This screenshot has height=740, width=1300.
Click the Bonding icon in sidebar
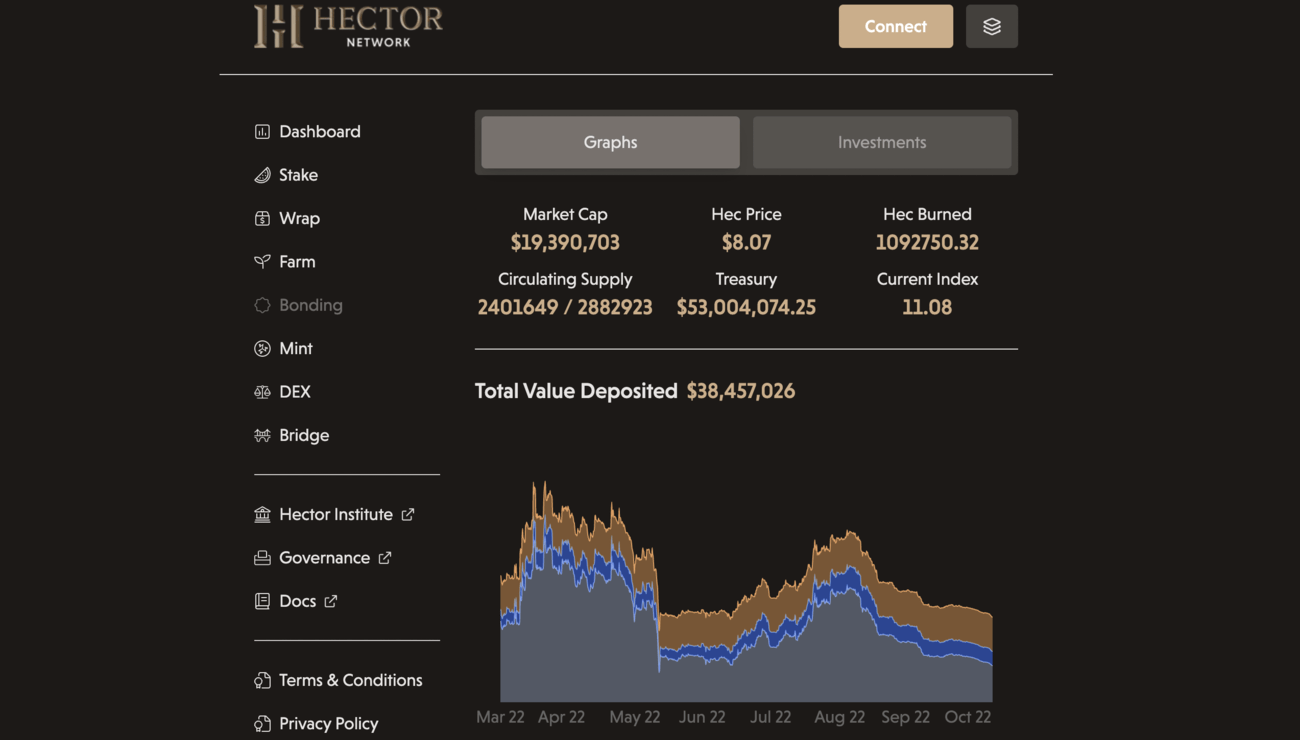point(262,305)
